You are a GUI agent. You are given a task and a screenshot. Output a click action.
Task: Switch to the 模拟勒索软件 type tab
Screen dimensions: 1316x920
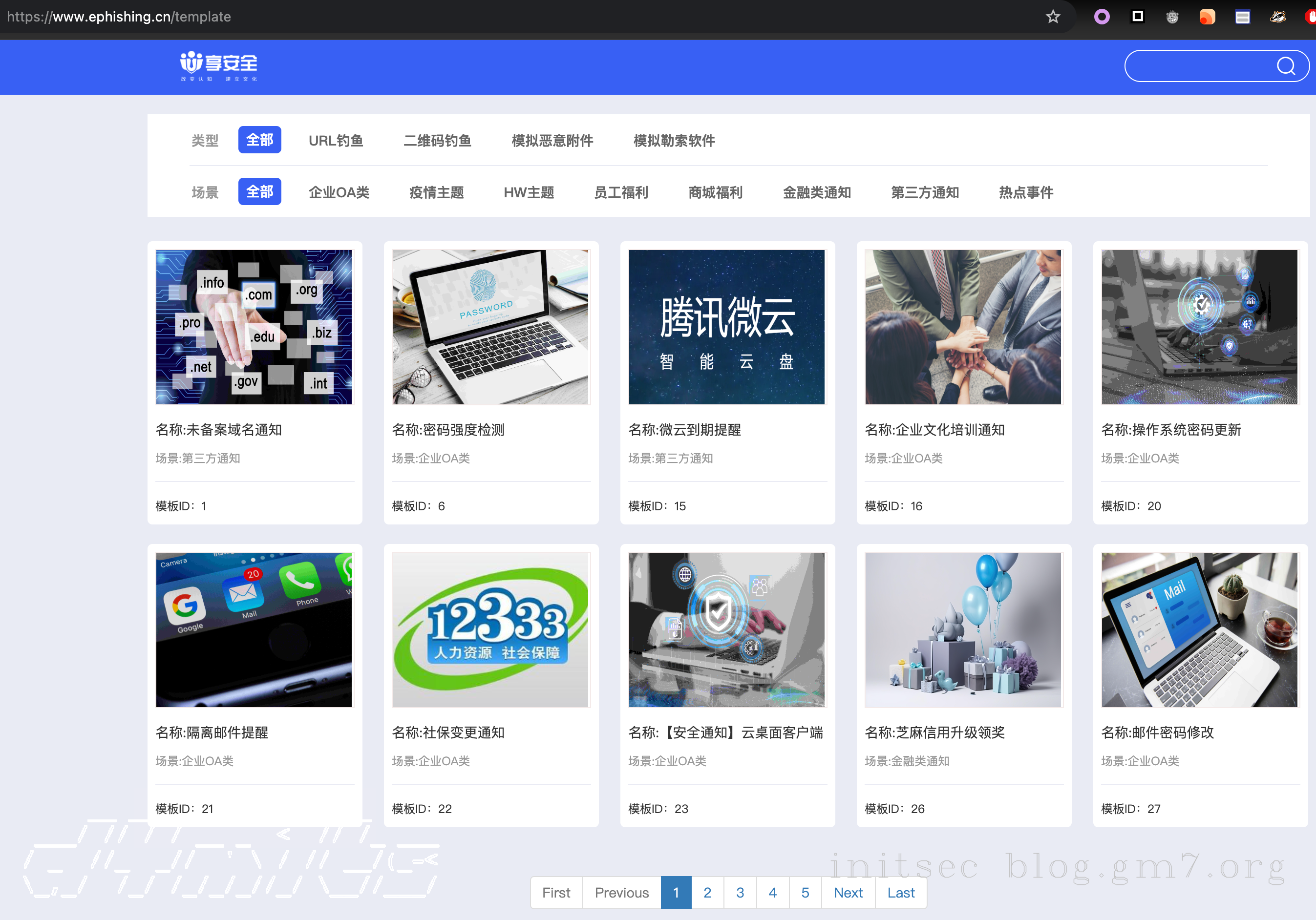point(674,140)
